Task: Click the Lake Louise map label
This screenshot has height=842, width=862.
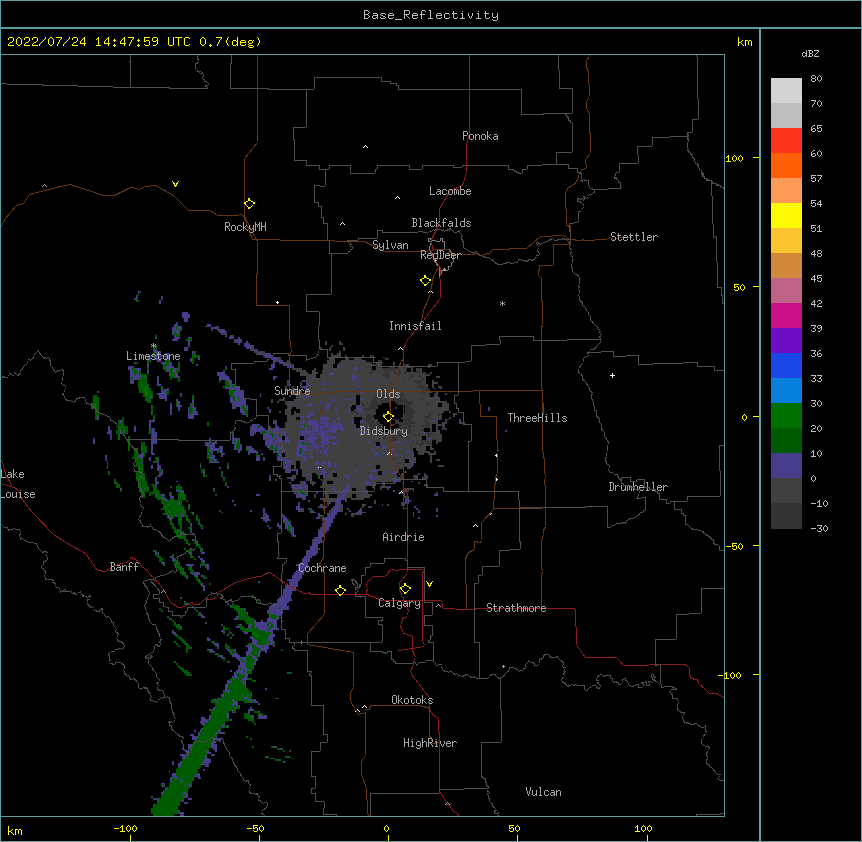Action: pos(18,484)
